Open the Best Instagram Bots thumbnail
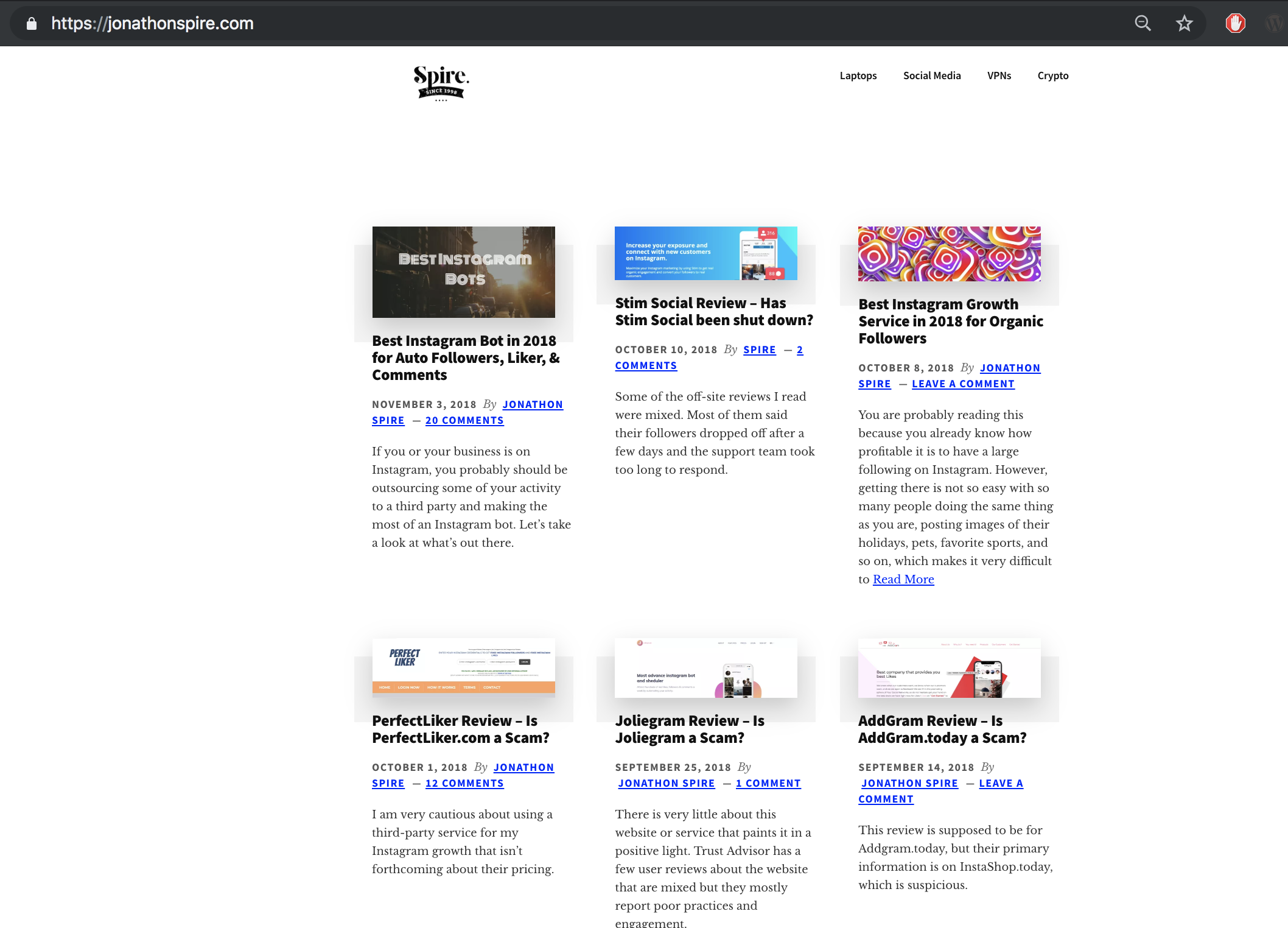The height and width of the screenshot is (928, 1288). [464, 272]
